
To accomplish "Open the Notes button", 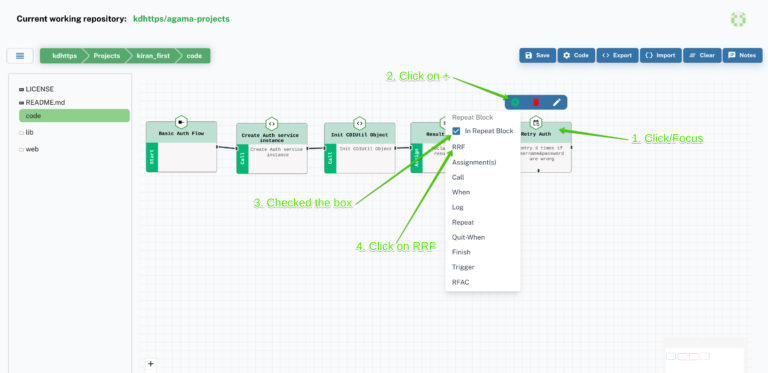I will (x=743, y=55).
